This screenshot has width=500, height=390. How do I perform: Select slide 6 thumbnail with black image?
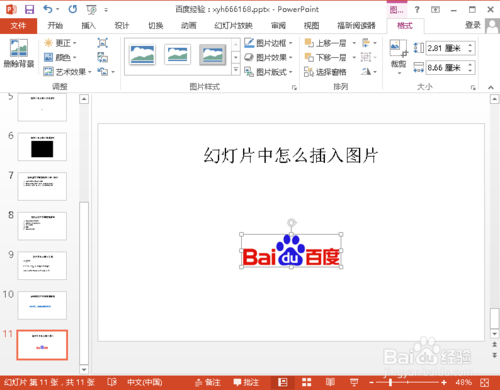pos(42,147)
